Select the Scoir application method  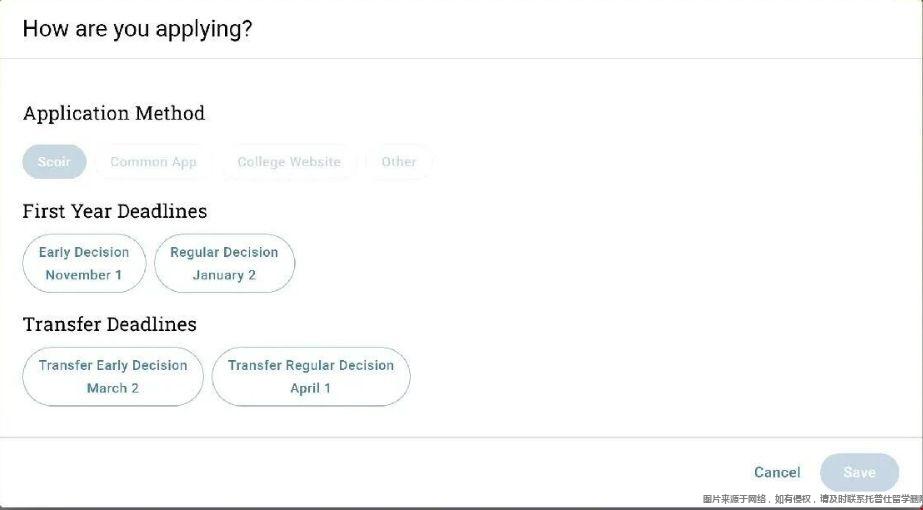54,162
